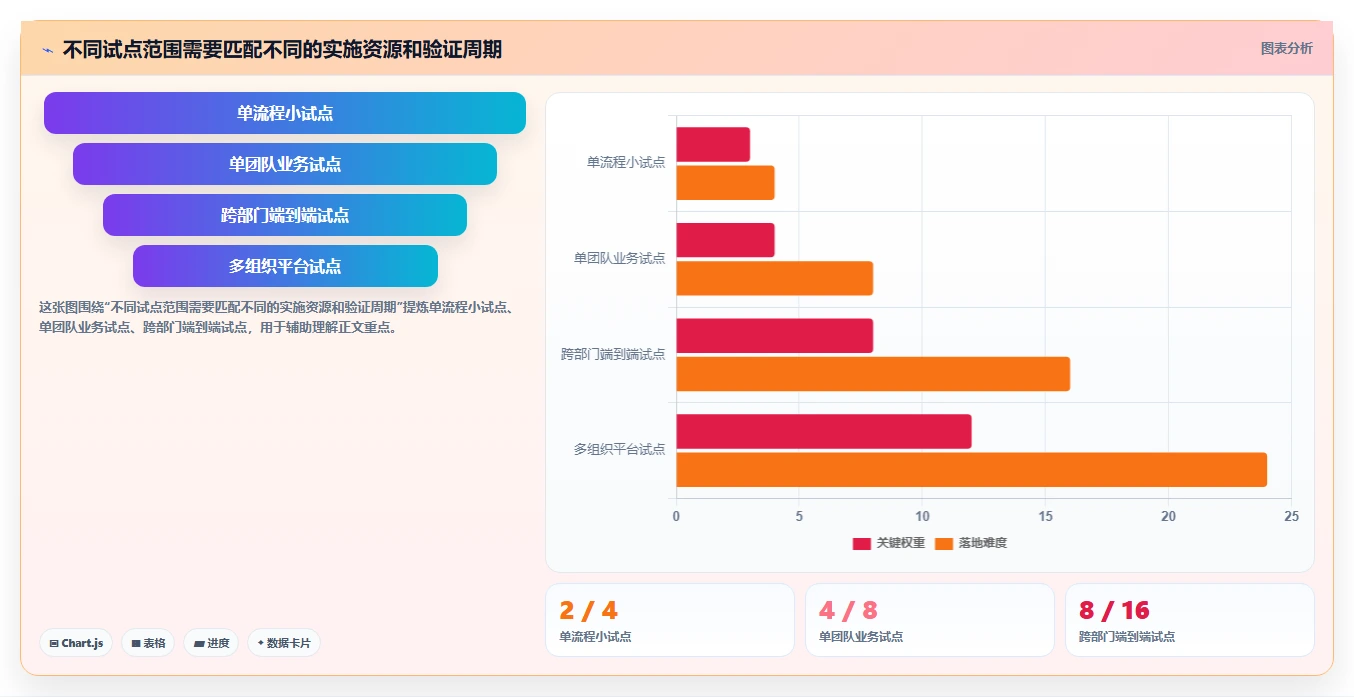This screenshot has height=697, width=1354.
Task: Click the red bar for 跨部门端到端试点
Action: tap(775, 335)
